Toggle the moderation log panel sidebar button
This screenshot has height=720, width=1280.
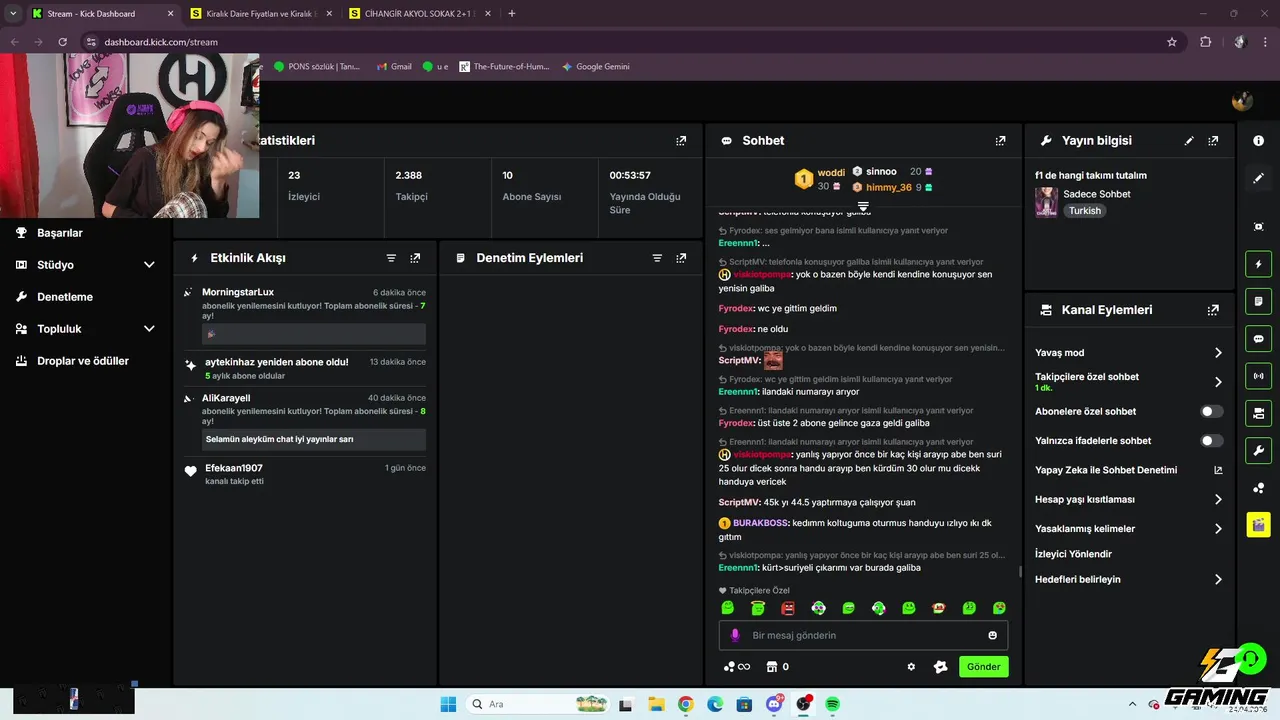1258,301
